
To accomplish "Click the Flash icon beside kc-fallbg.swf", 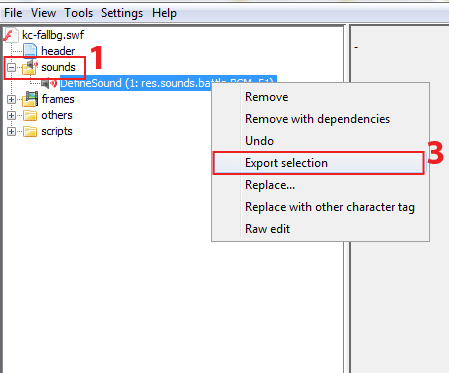I will coord(10,35).
